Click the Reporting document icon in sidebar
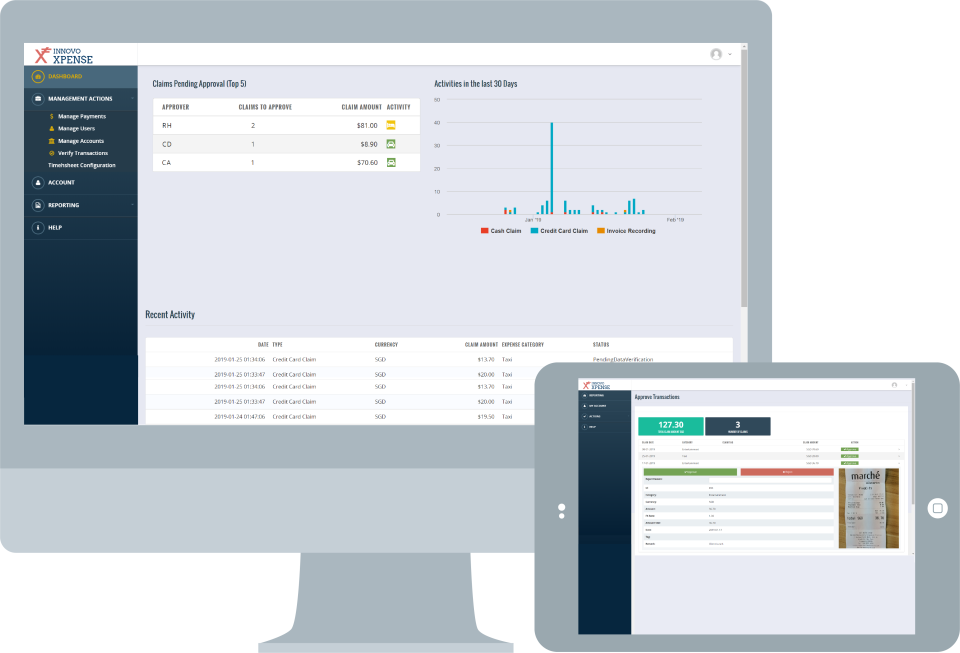The image size is (960, 653). (38, 205)
